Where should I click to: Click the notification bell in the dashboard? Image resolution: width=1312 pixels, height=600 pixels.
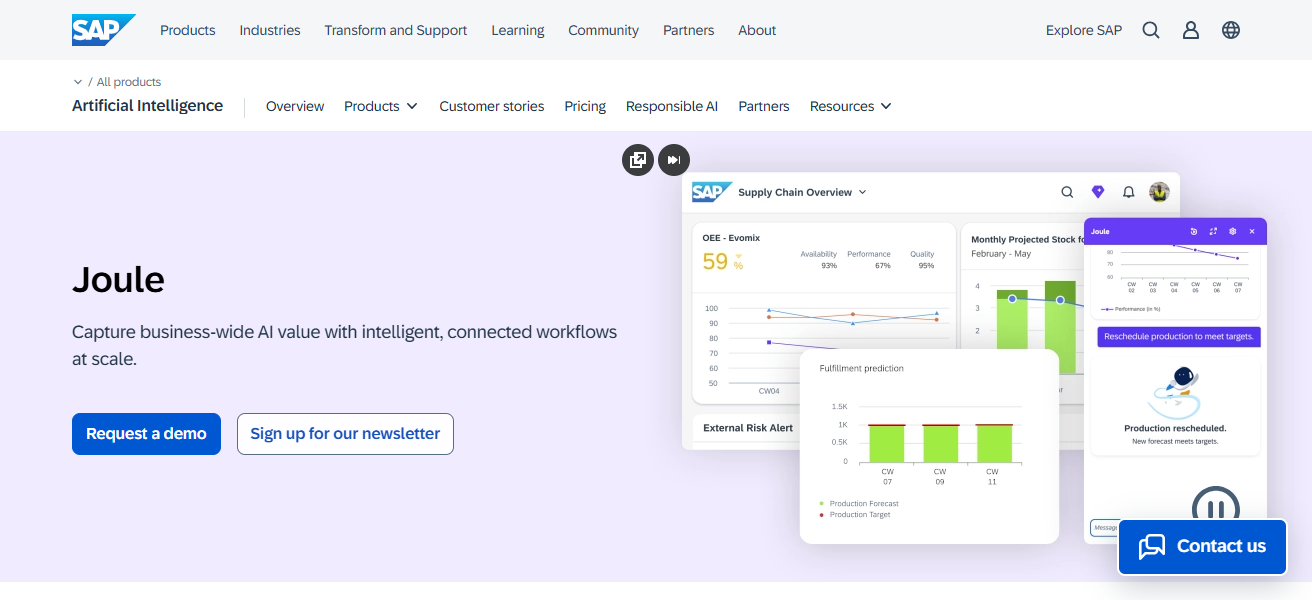(x=1128, y=192)
